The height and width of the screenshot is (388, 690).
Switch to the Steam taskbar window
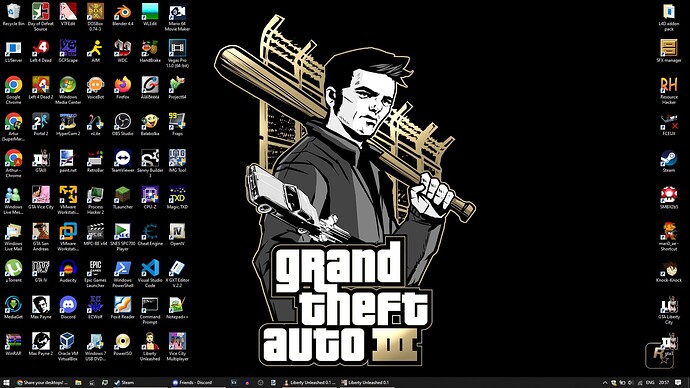(140, 383)
